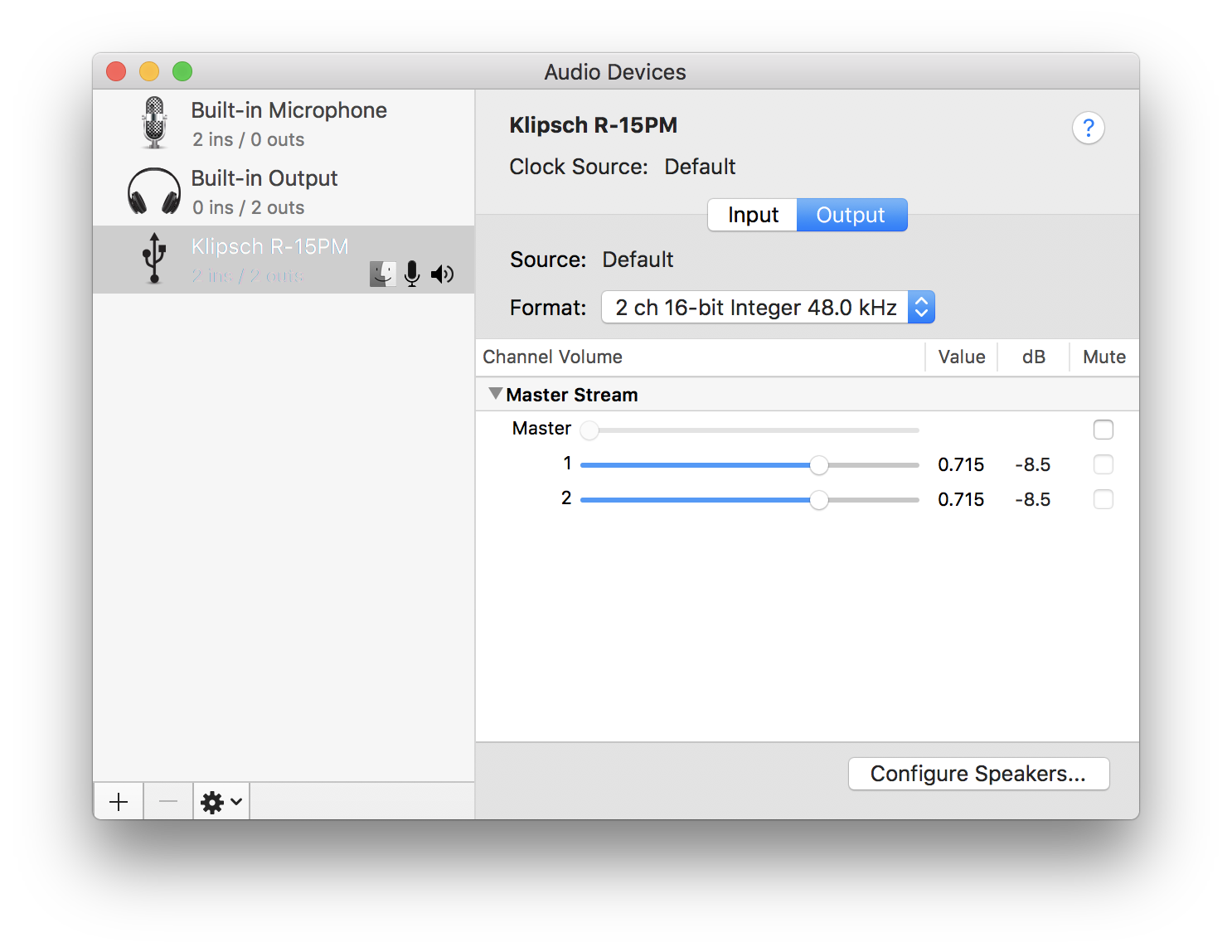Mute channel 2 via its checkbox
The height and width of the screenshot is (952, 1232).
click(1103, 499)
